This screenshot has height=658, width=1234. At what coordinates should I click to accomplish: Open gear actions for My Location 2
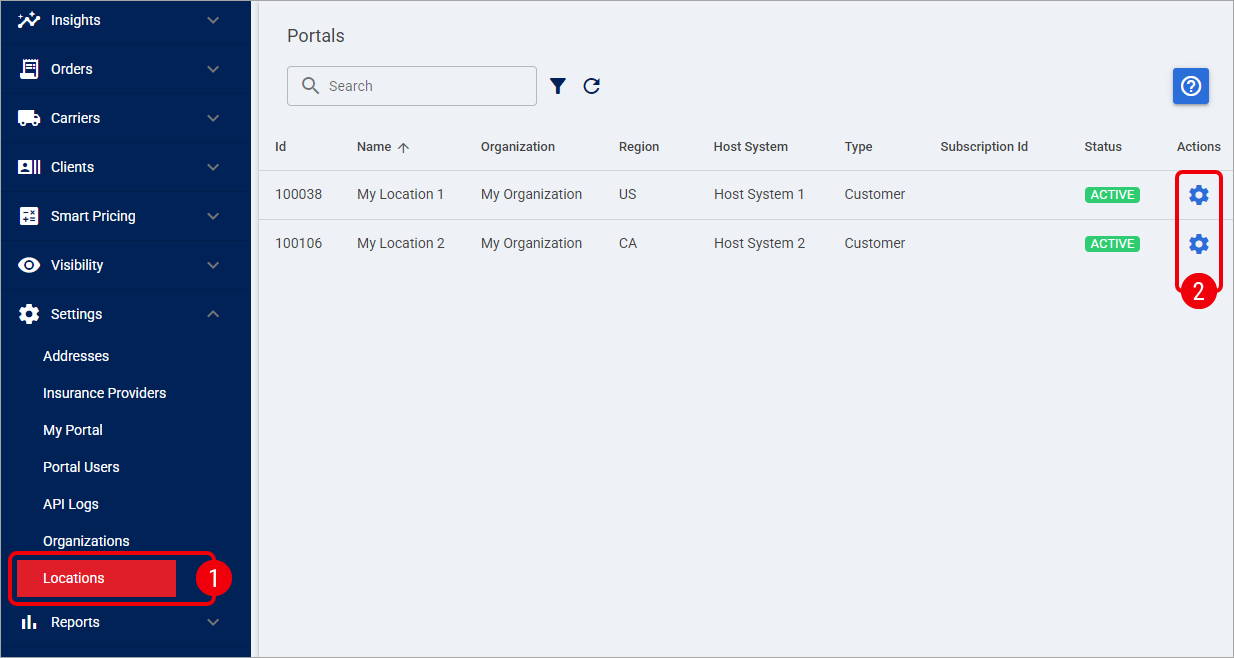pos(1199,244)
